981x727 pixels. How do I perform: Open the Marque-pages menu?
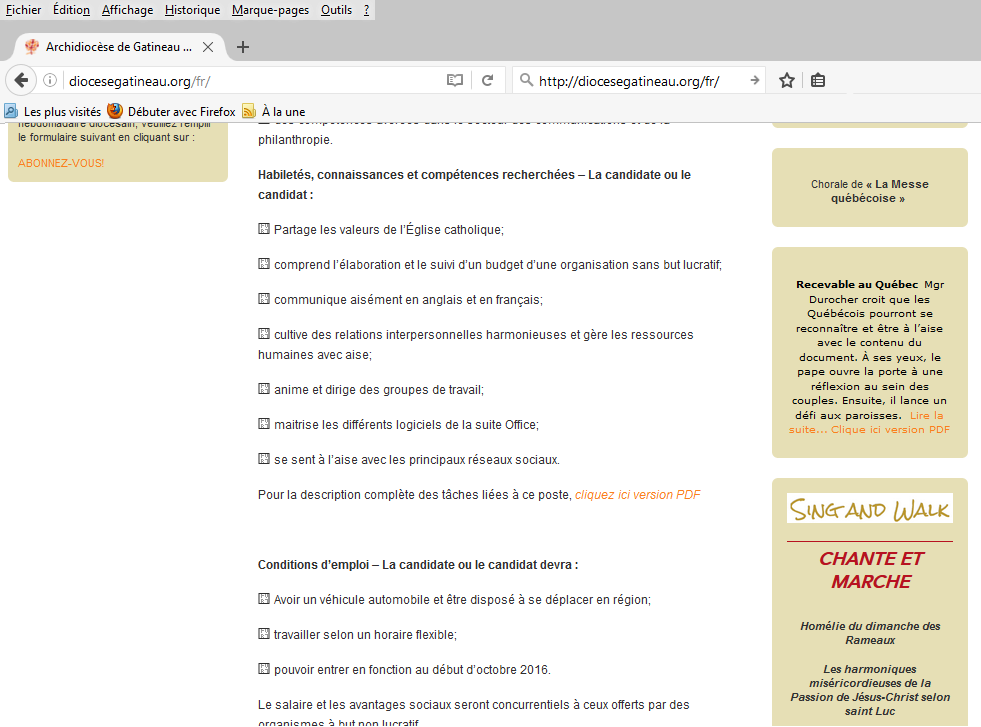[x=270, y=10]
